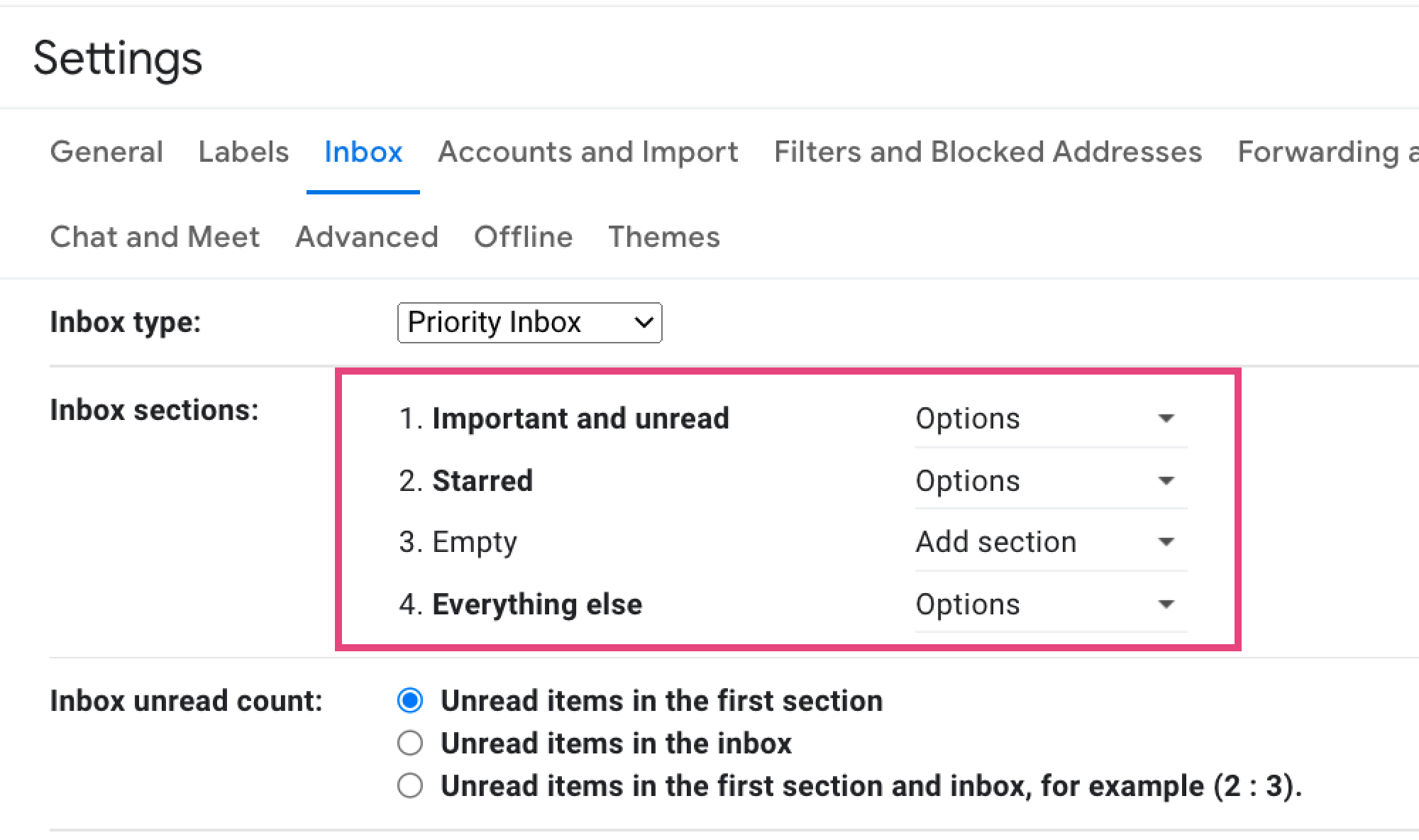Image resolution: width=1419 pixels, height=840 pixels.
Task: Click the Priority Inbox chevron arrow
Action: click(644, 323)
